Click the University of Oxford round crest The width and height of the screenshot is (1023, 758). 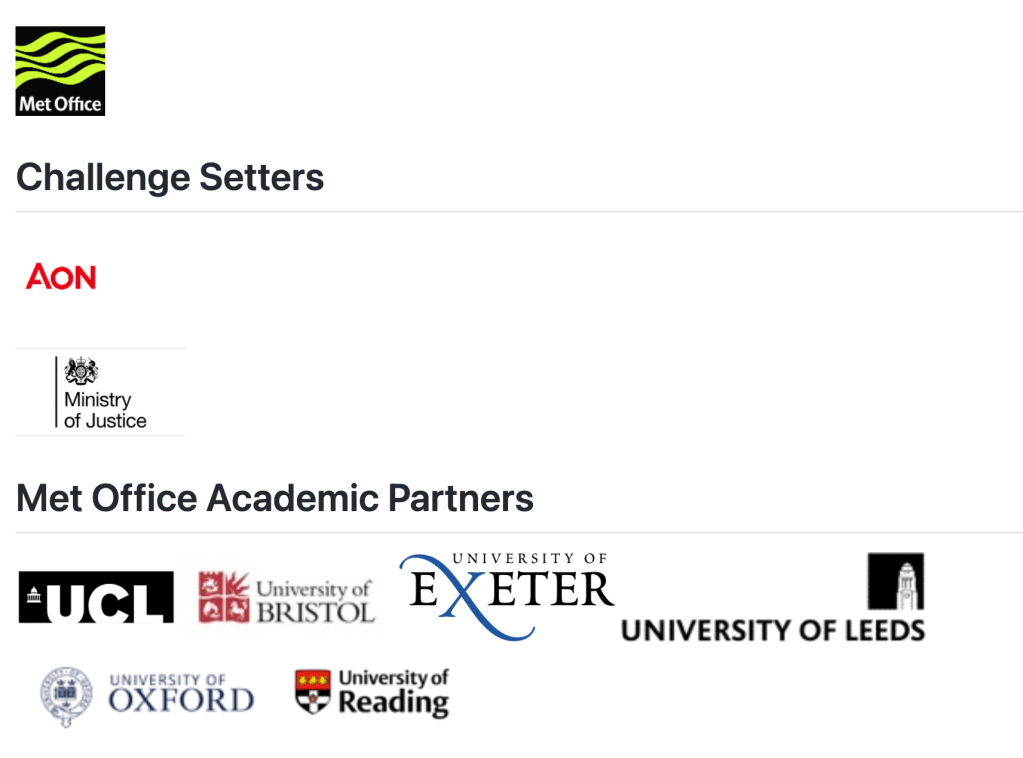[66, 697]
